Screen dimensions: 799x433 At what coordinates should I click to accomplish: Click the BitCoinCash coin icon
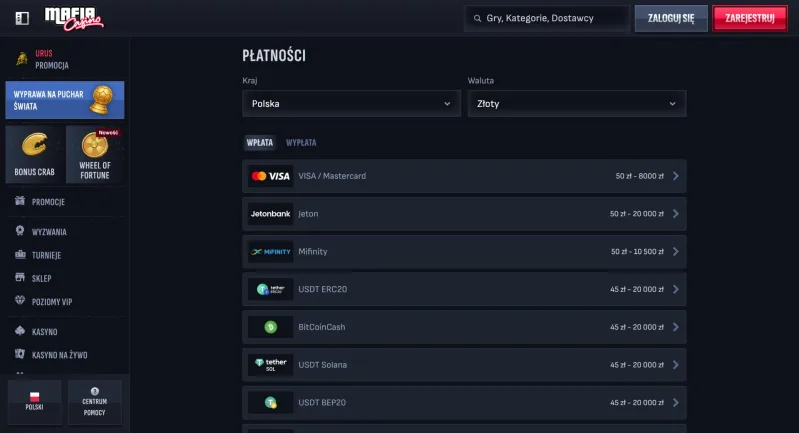[x=271, y=327]
